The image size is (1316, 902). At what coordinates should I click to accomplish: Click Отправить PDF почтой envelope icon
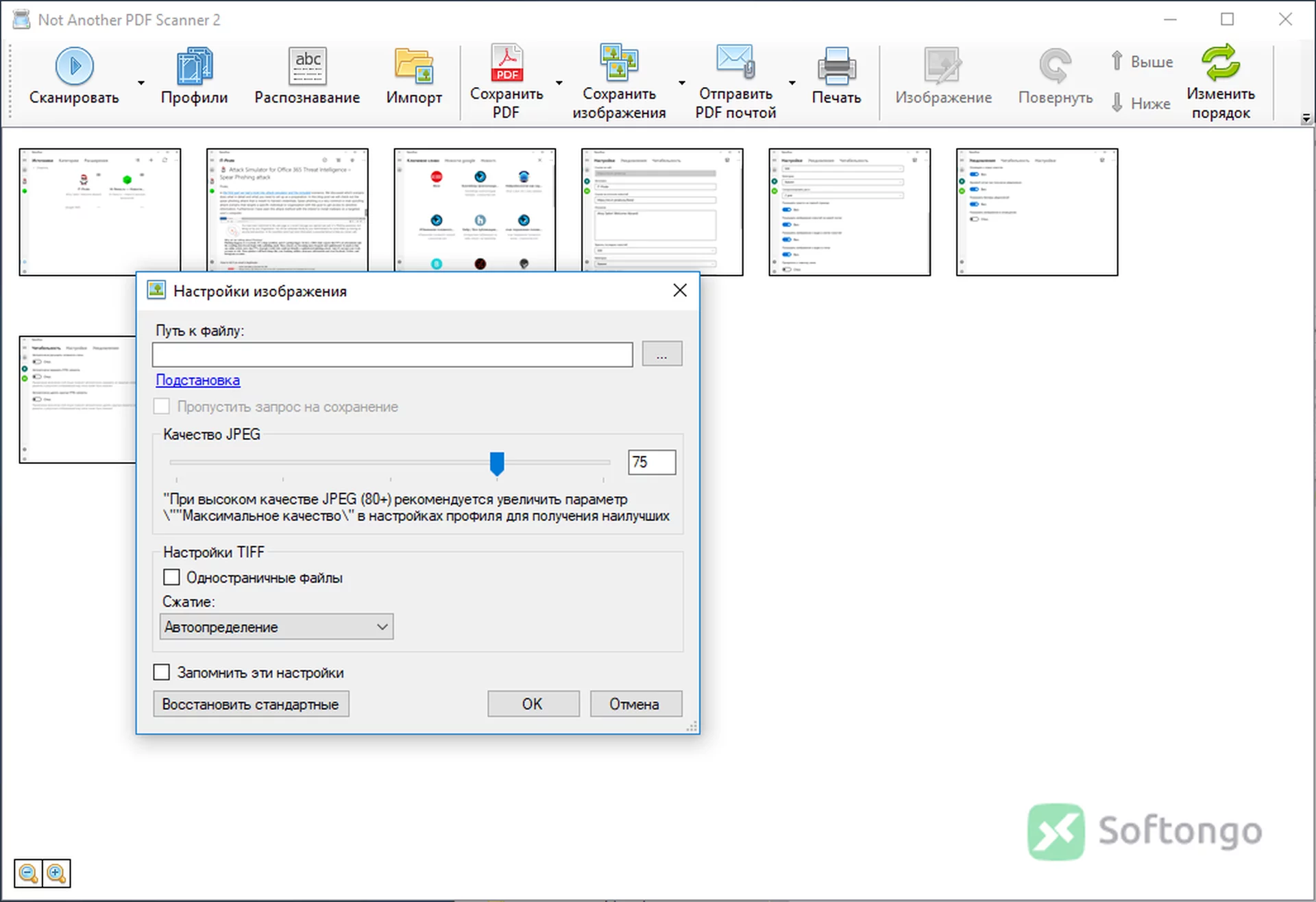tap(735, 62)
